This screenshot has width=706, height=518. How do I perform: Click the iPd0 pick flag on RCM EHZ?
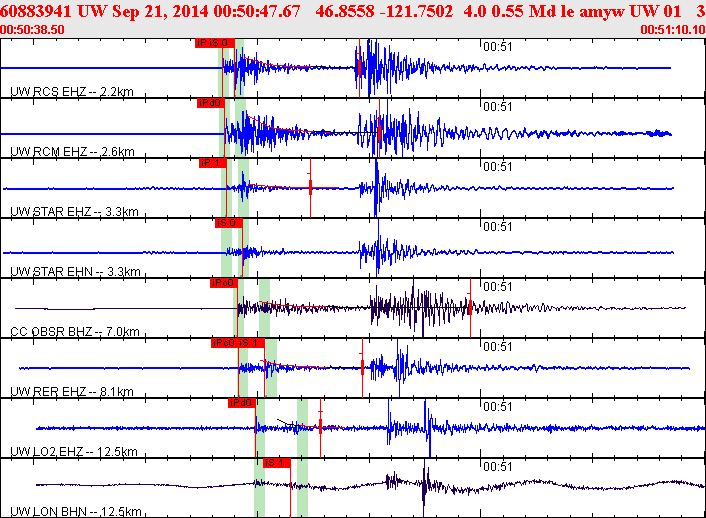coord(211,103)
